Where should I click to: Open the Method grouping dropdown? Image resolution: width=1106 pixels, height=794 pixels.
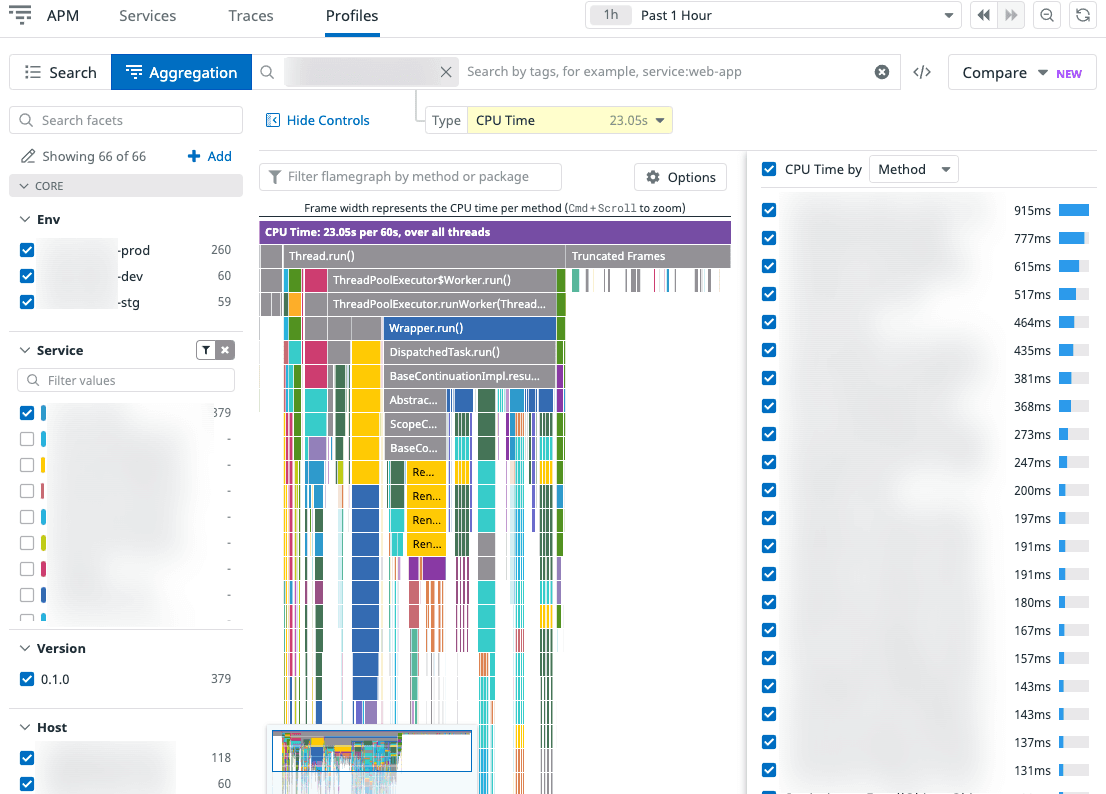click(x=913, y=169)
